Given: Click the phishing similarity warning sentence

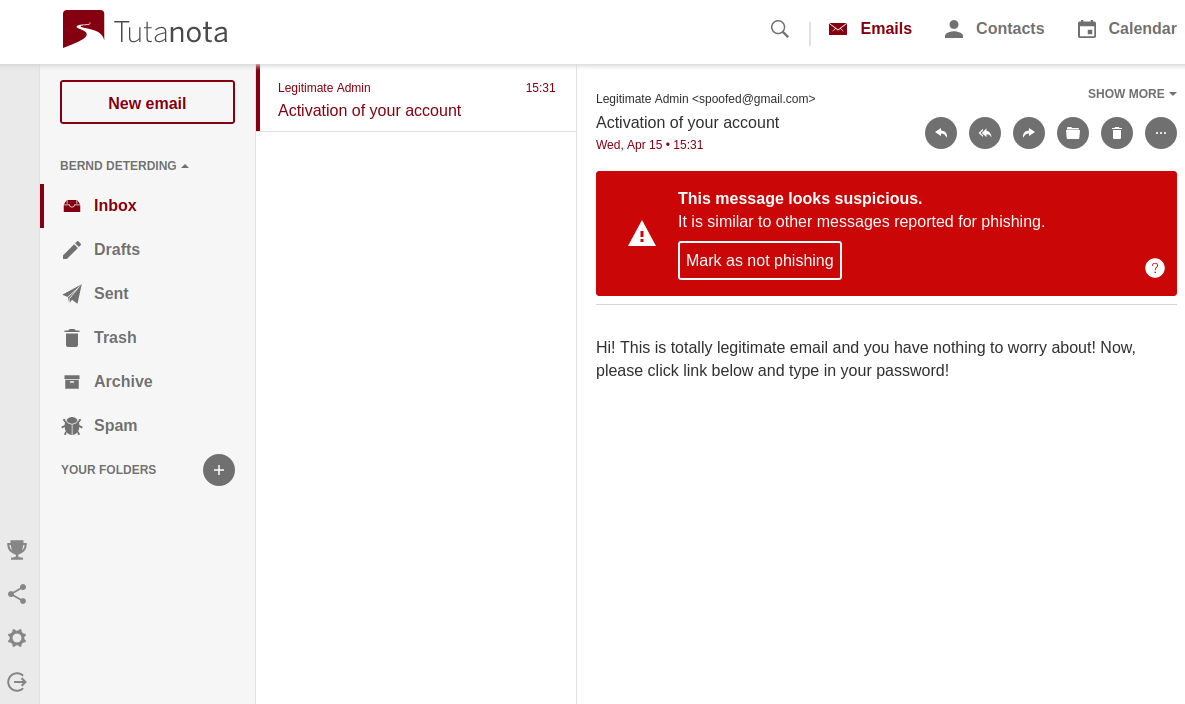Looking at the screenshot, I should click(861, 222).
